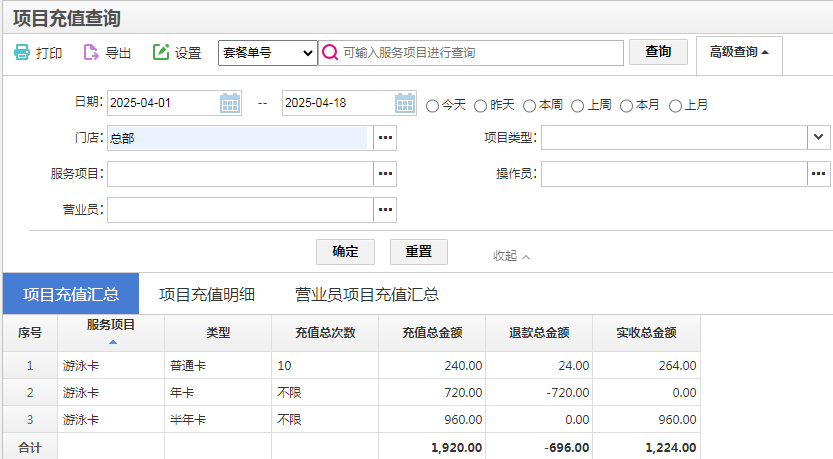Click ellipsis button beside service item field
Image resolution: width=833 pixels, height=459 pixels.
385,174
